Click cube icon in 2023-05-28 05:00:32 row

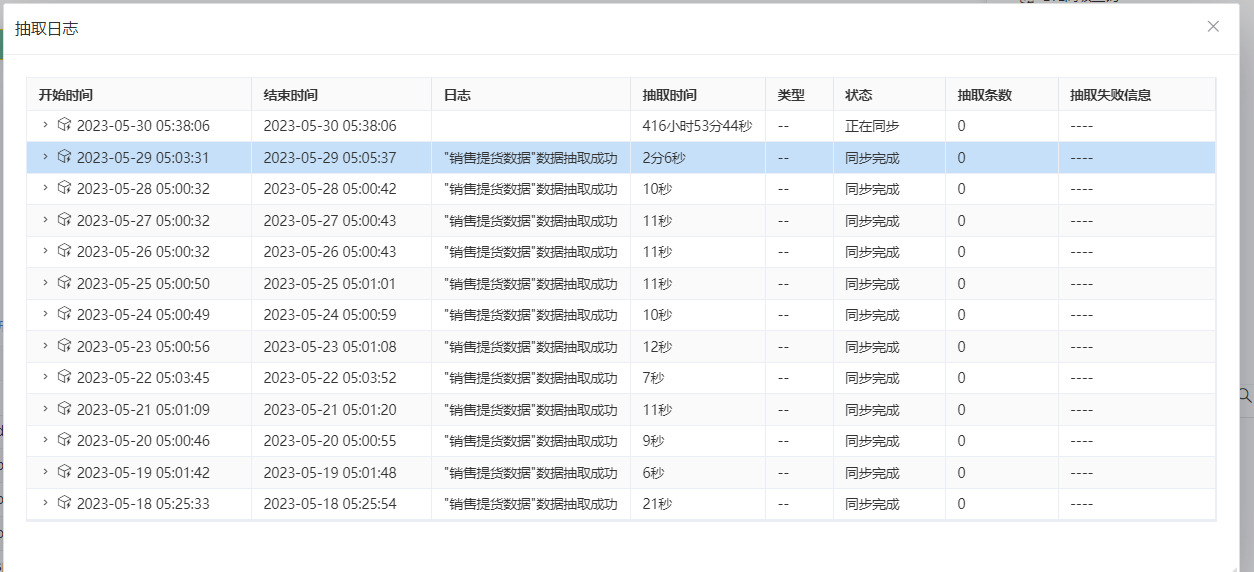(64, 188)
